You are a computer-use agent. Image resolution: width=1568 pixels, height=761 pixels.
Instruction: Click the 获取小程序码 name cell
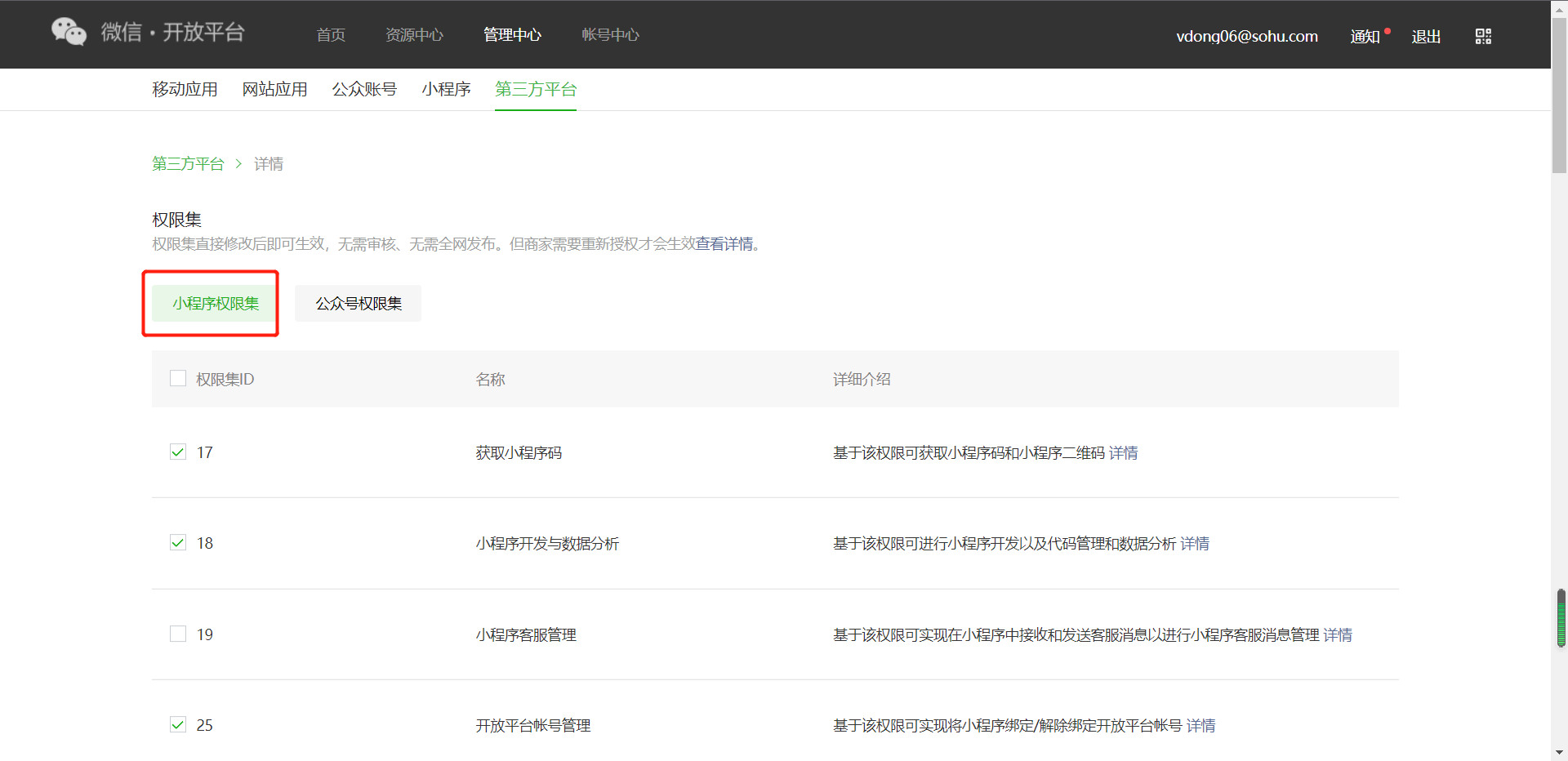[519, 452]
